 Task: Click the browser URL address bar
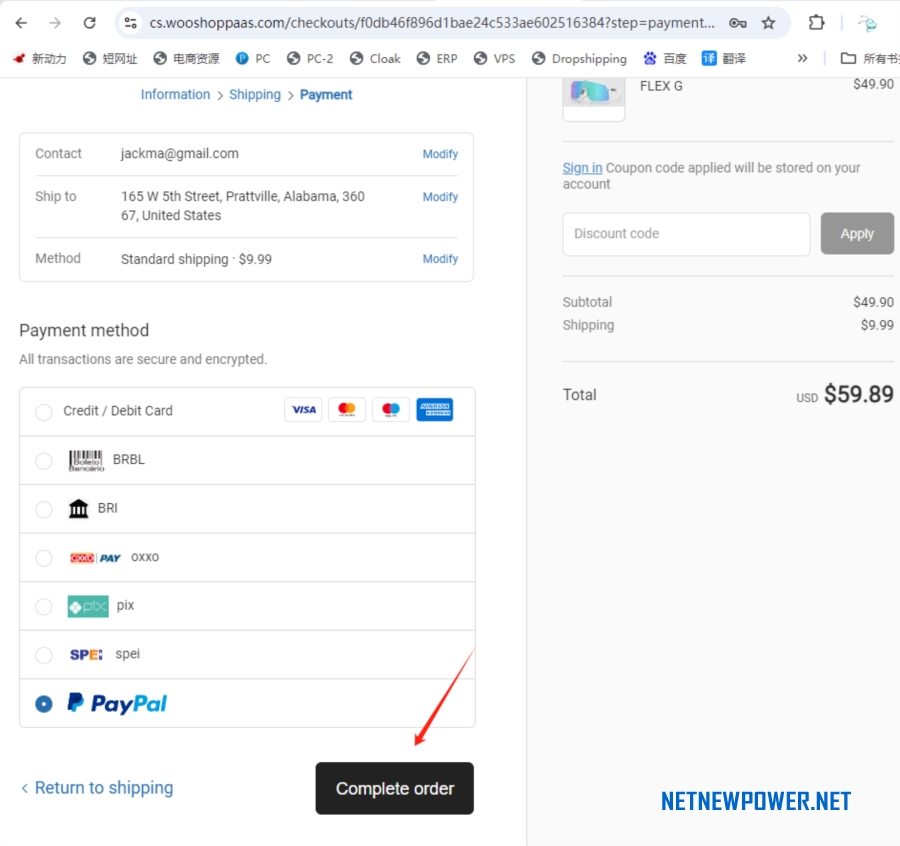pos(432,23)
